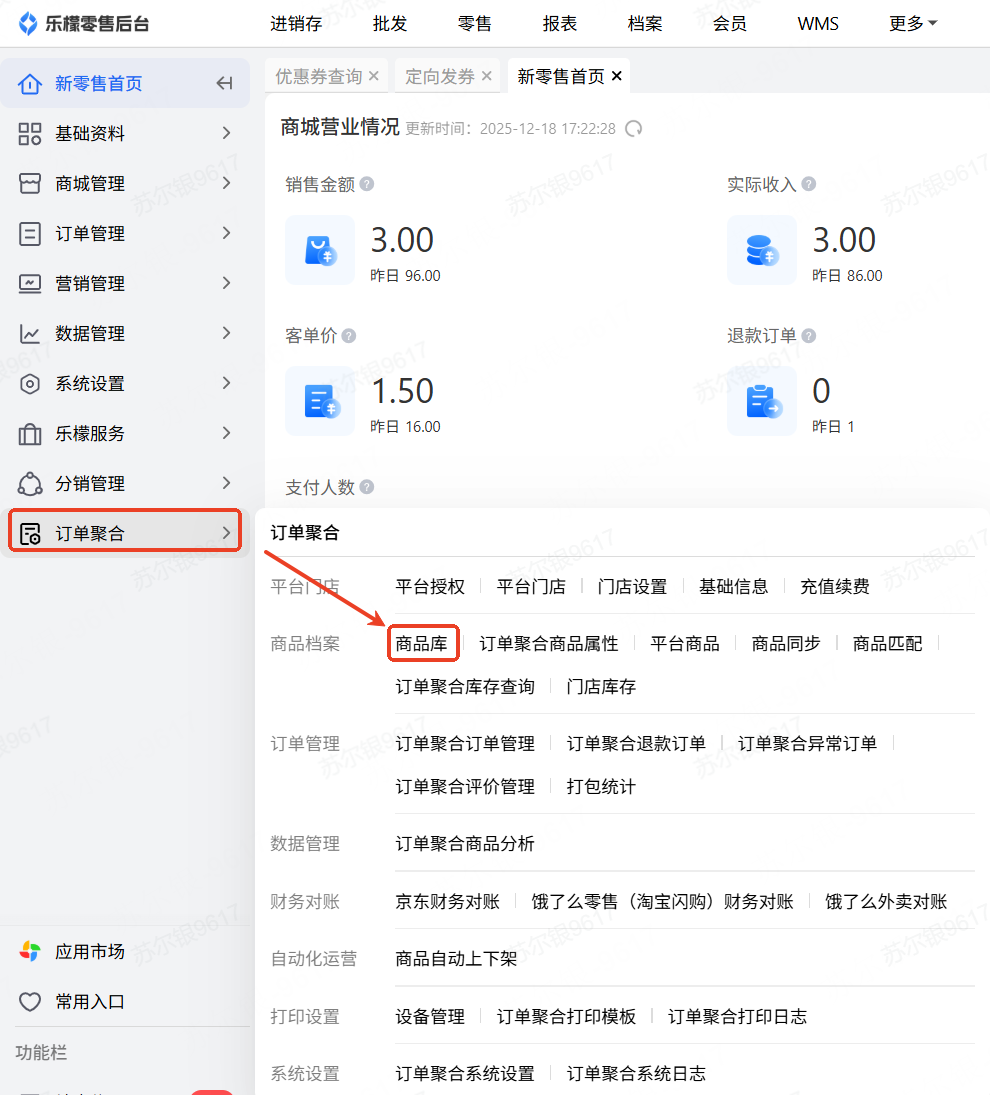Open the 档案 top menu
This screenshot has width=990, height=1095.
[645, 24]
